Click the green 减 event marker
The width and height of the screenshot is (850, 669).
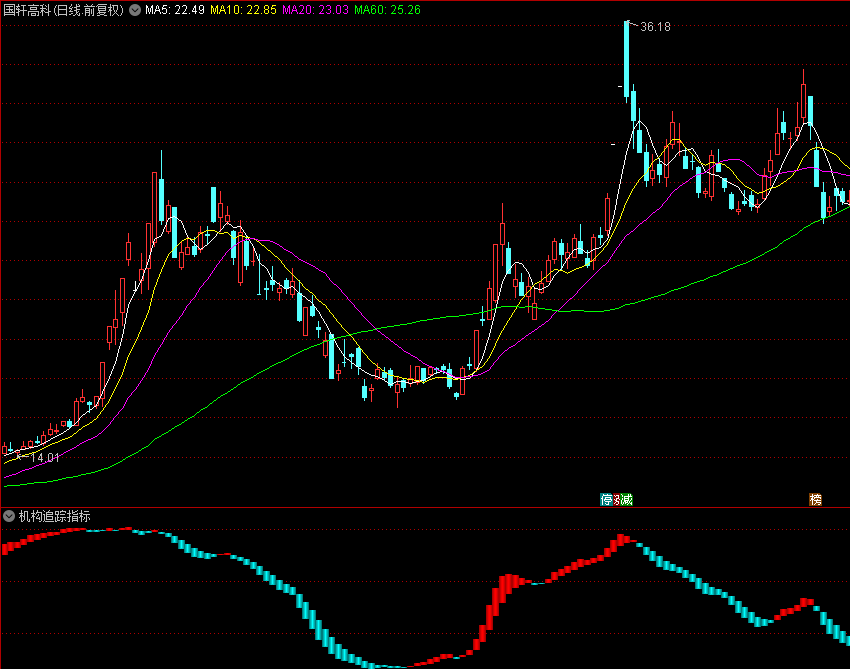(626, 499)
